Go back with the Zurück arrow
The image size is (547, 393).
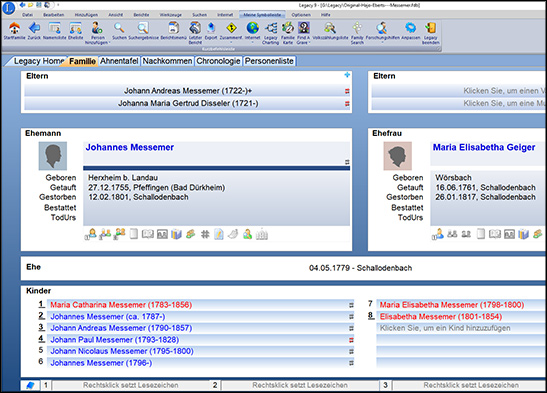[x=34, y=28]
